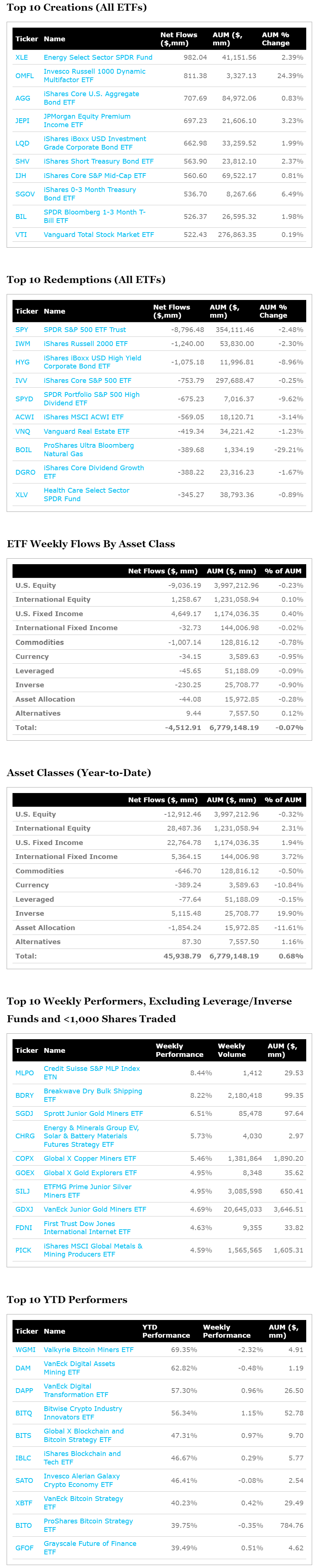Open iShares Core S&P Mid-Cap ETF
The image size is (318, 1568).
coord(94,175)
